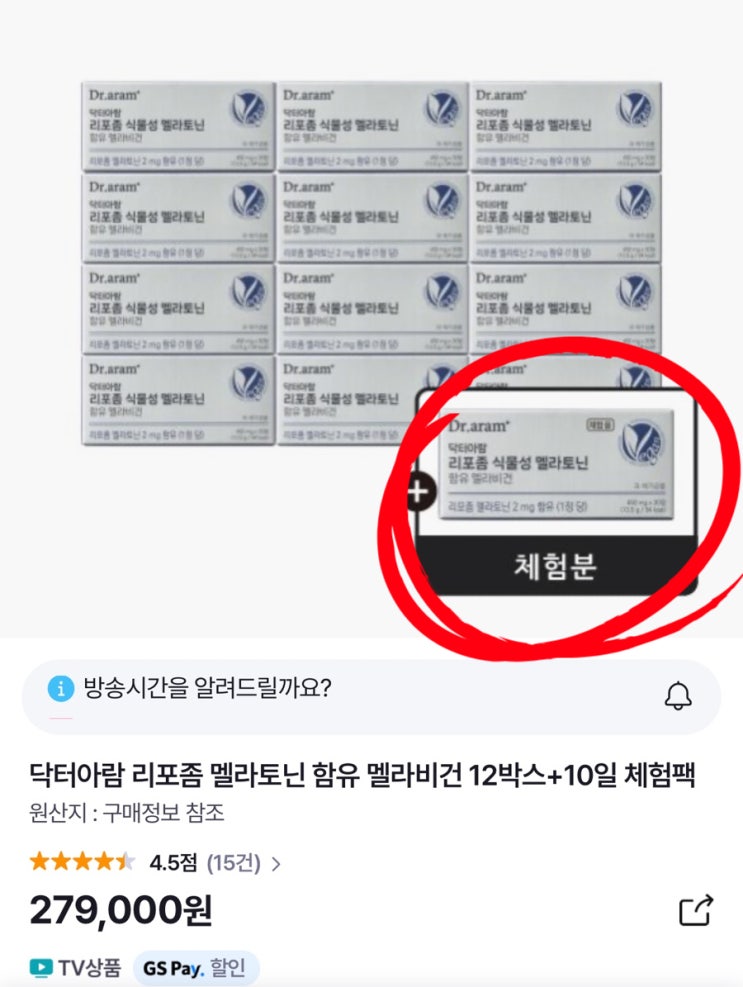The height and width of the screenshot is (987, 743).
Task: Tap the plus icon by the trial box
Action: pos(421,492)
